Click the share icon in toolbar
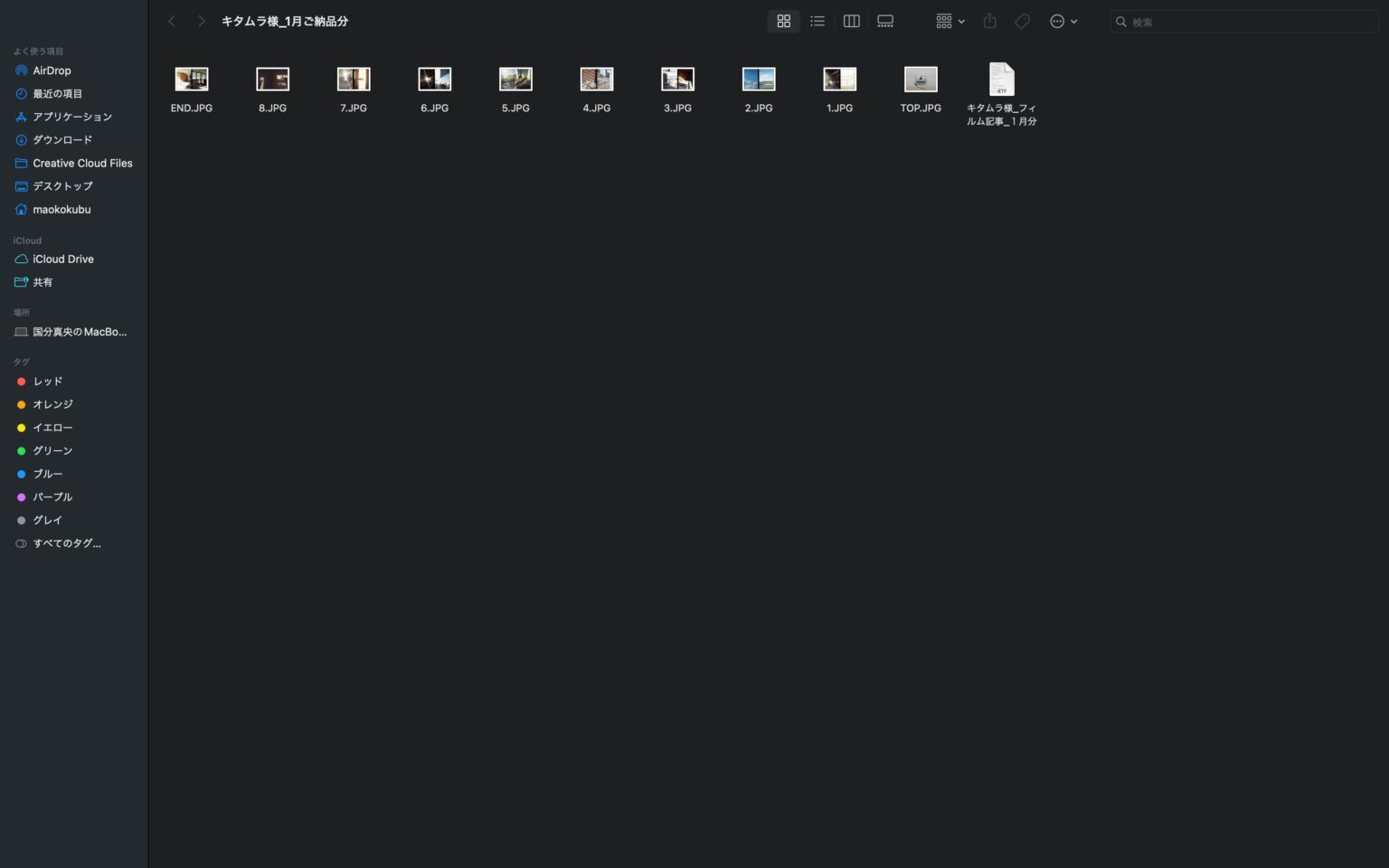This screenshot has width=1389, height=868. pyautogui.click(x=990, y=21)
